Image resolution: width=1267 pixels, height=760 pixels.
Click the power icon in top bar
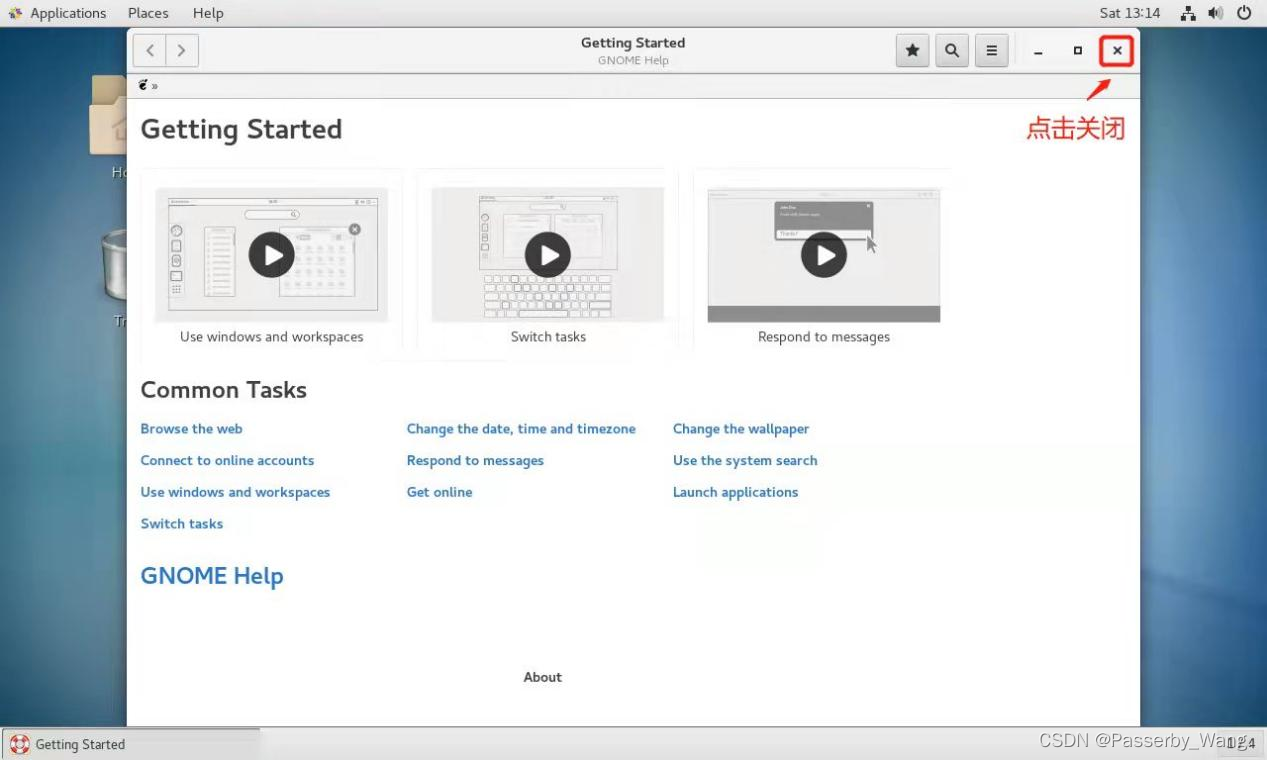(x=1244, y=13)
